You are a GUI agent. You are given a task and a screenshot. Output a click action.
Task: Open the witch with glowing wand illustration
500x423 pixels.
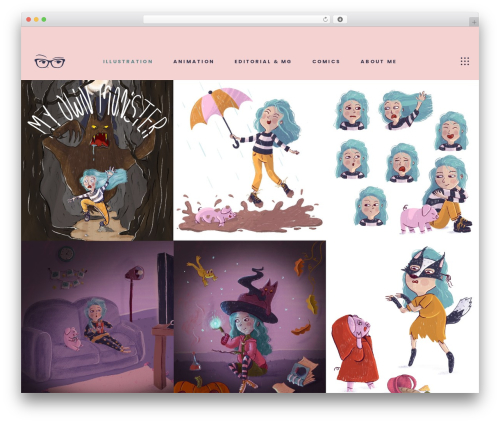point(250,317)
